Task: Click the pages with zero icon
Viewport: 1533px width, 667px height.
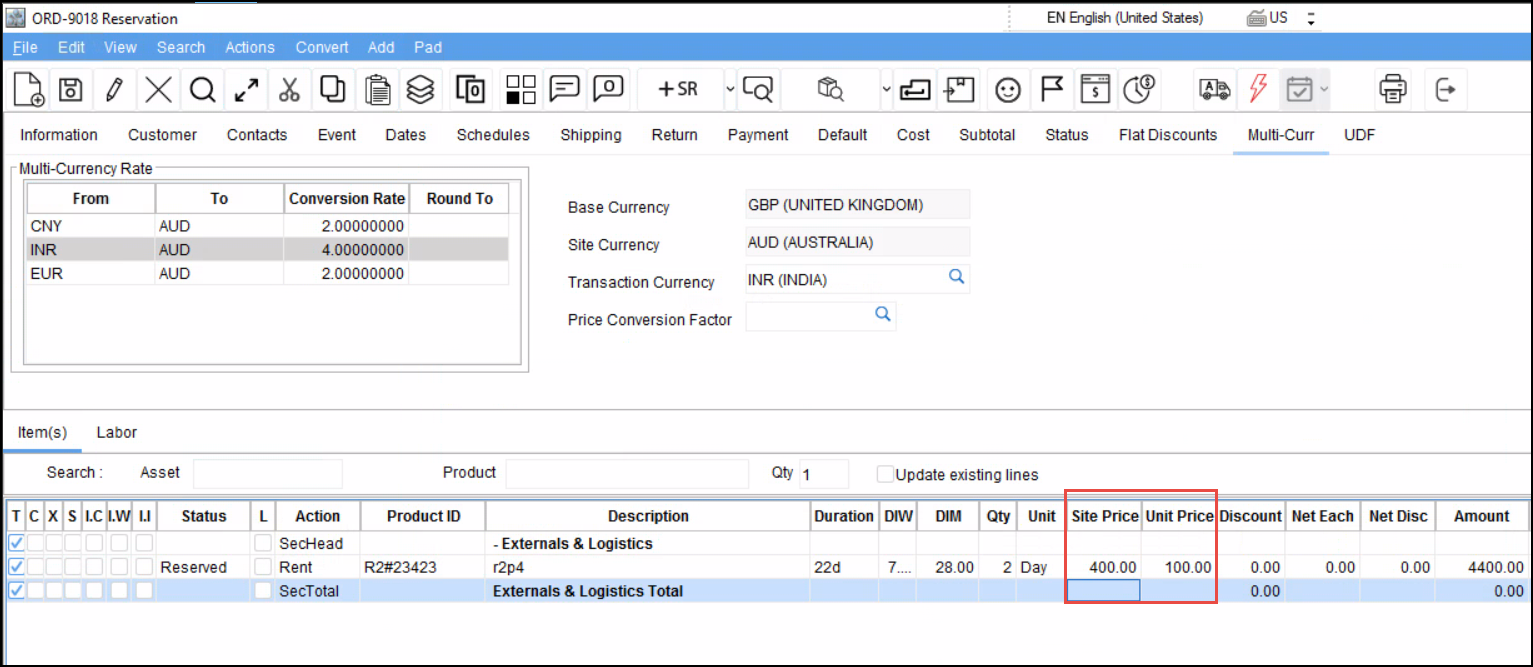Action: [471, 90]
